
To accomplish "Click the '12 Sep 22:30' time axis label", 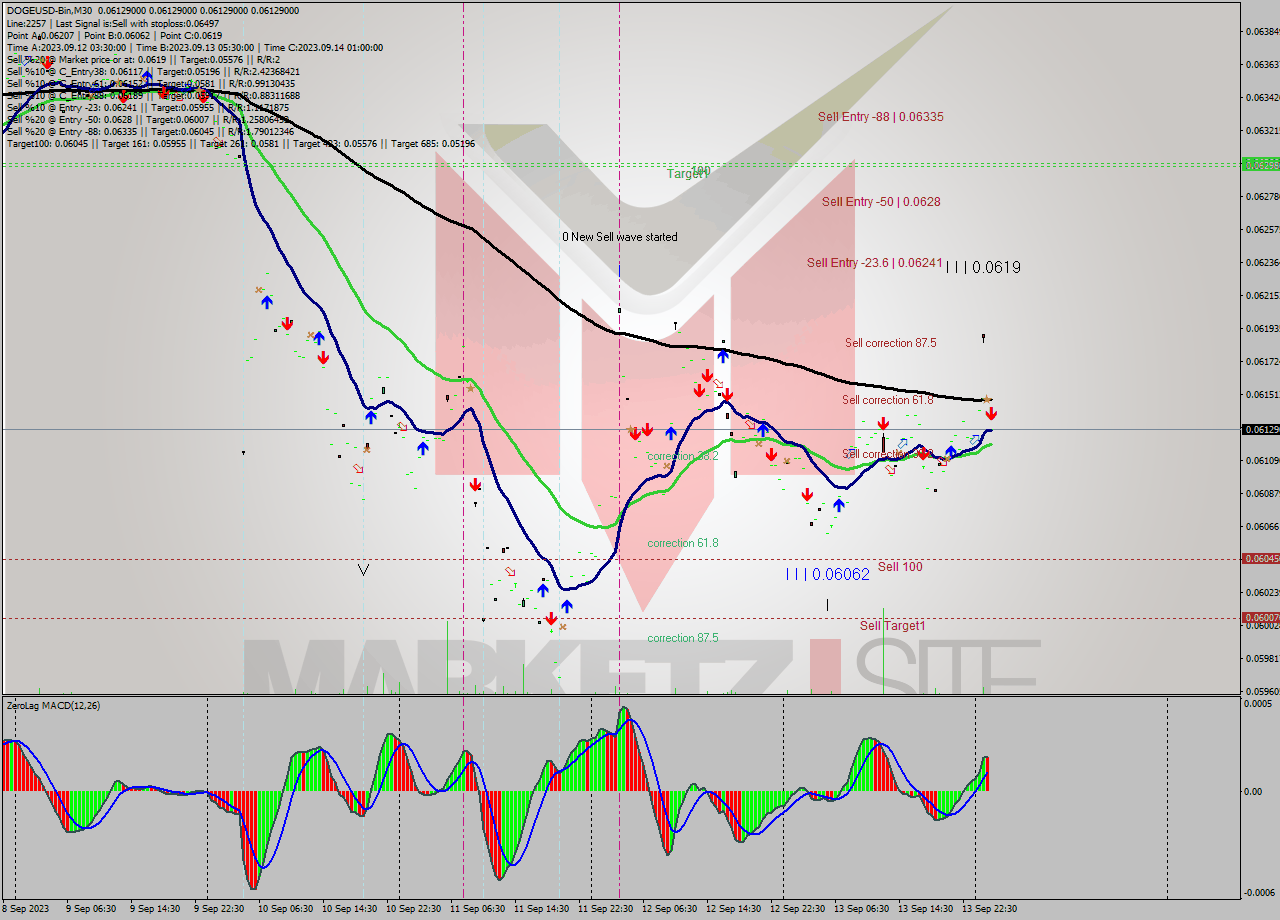I will [x=797, y=909].
